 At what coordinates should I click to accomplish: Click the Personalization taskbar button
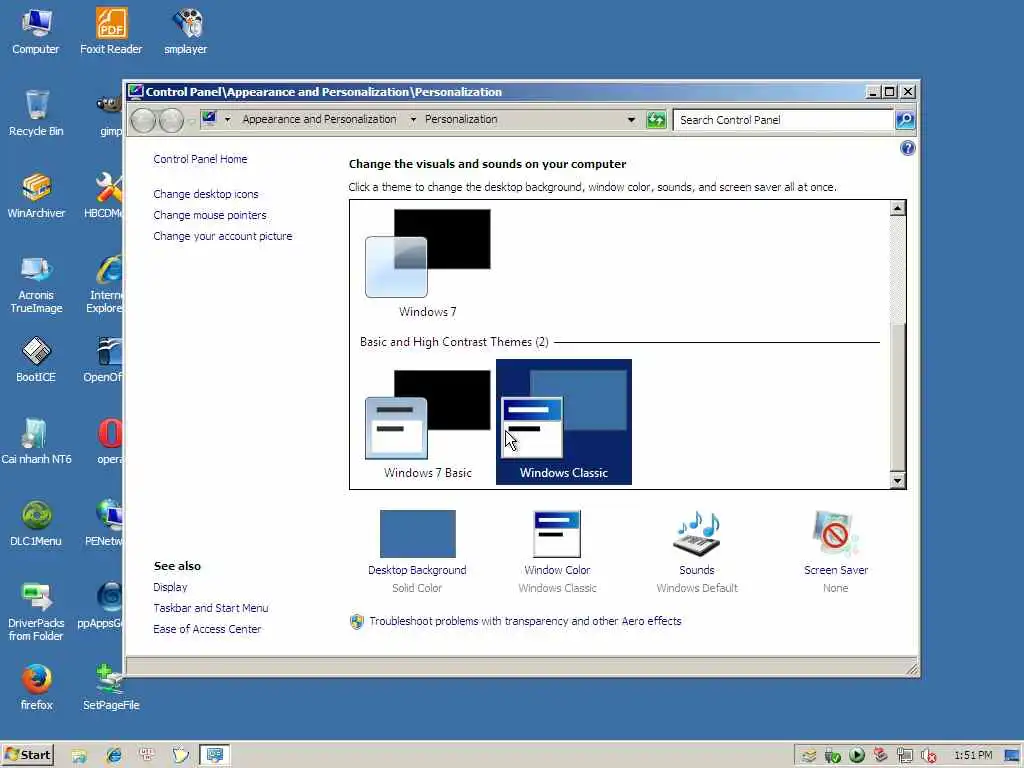point(214,756)
